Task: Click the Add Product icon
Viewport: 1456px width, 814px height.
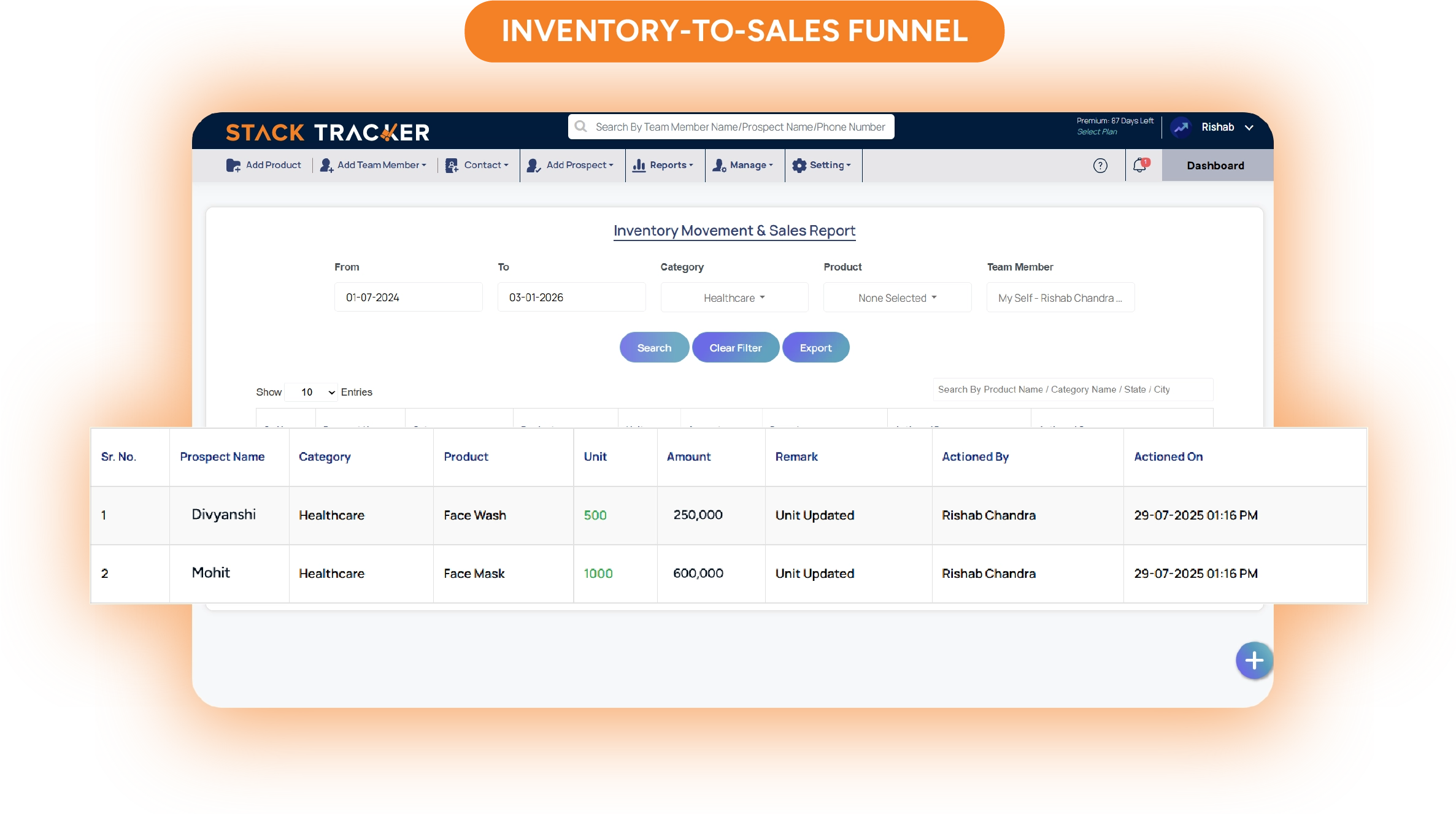Action: click(x=233, y=165)
